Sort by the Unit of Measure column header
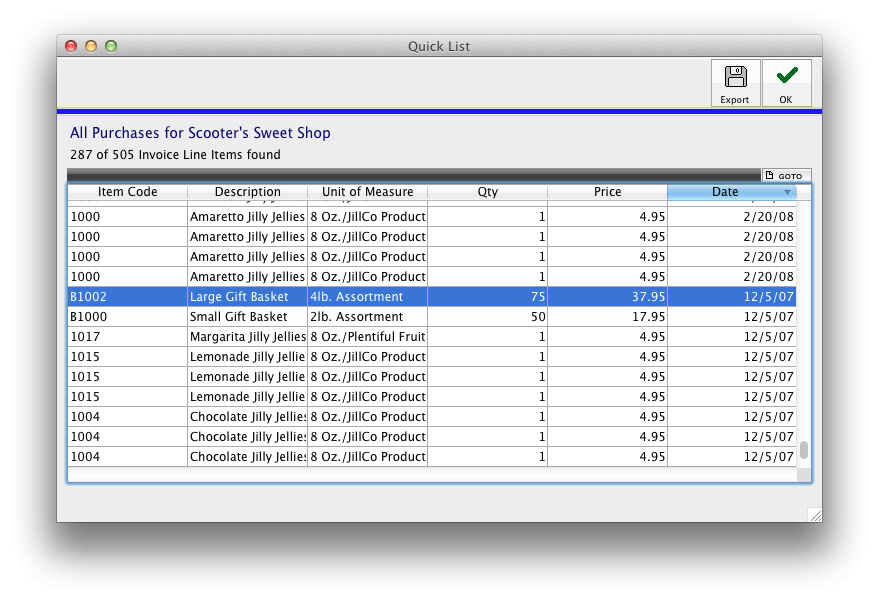879x601 pixels. tap(367, 192)
